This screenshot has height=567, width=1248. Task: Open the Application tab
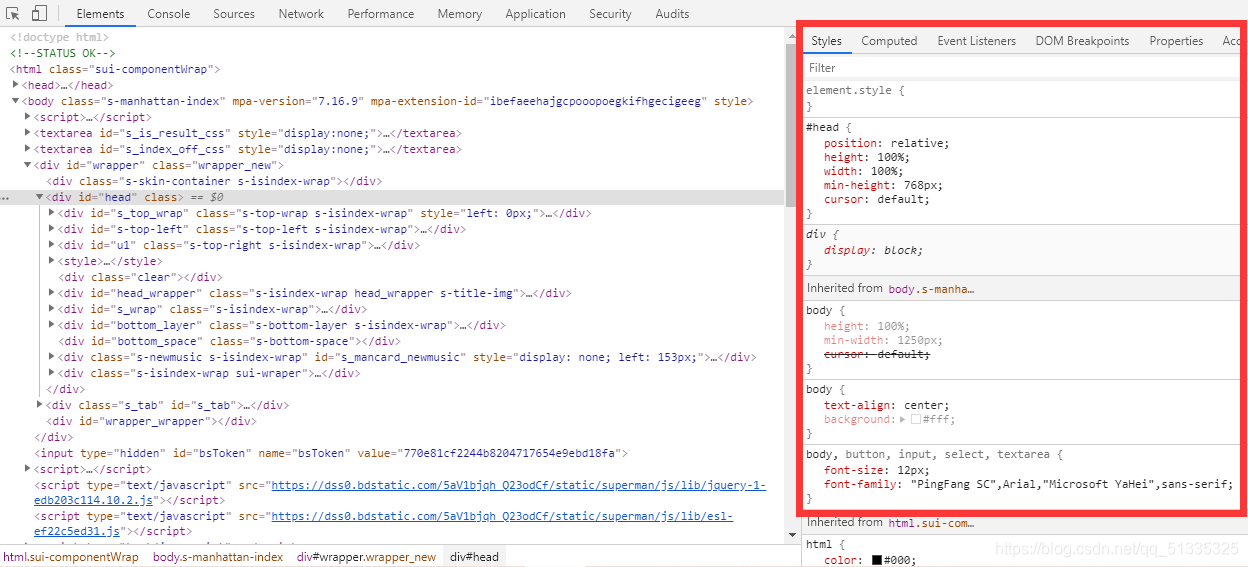535,14
